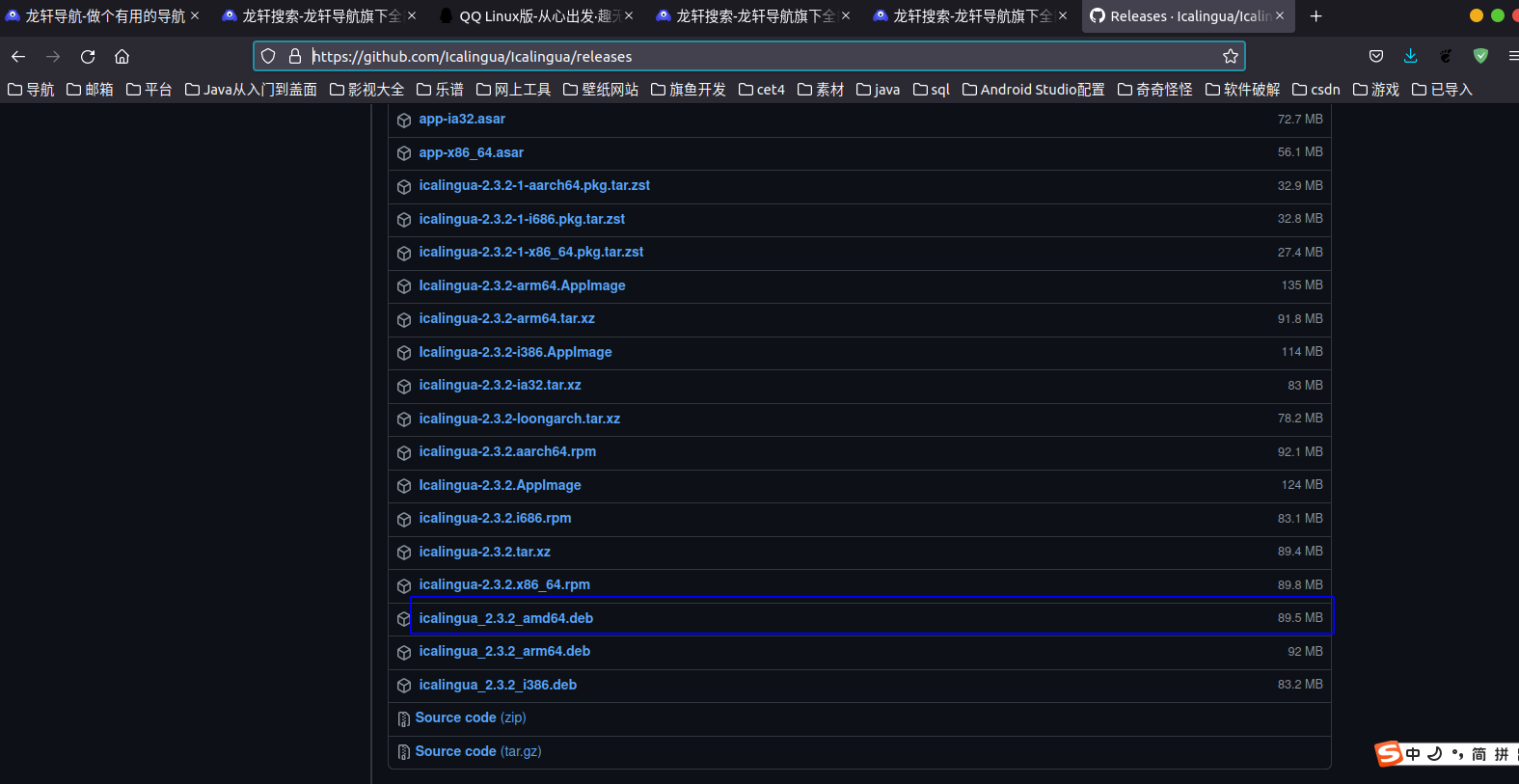The height and width of the screenshot is (784, 1519).
Task: Open the 软件破解 bookmarks folder
Action: [x=1243, y=89]
